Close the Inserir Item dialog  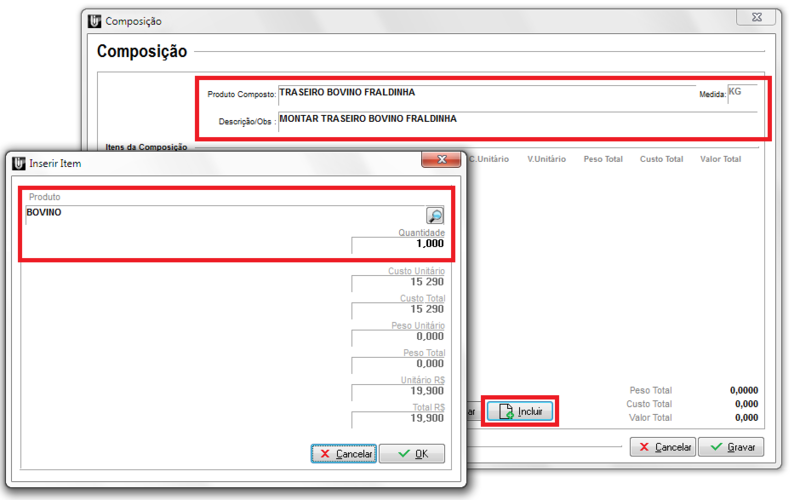point(440,160)
